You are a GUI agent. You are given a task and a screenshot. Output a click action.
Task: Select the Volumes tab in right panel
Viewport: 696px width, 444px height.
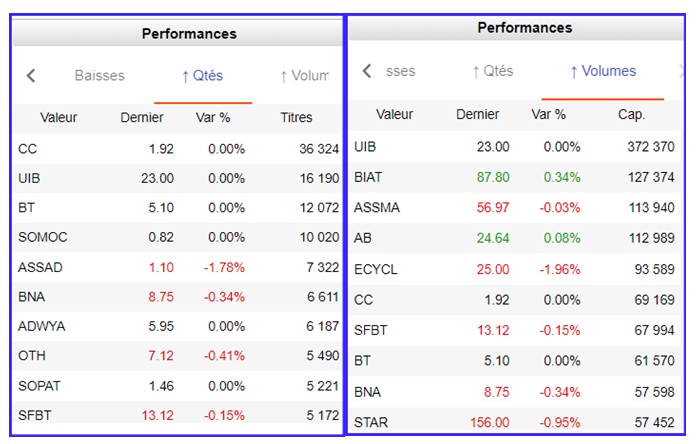[602, 71]
